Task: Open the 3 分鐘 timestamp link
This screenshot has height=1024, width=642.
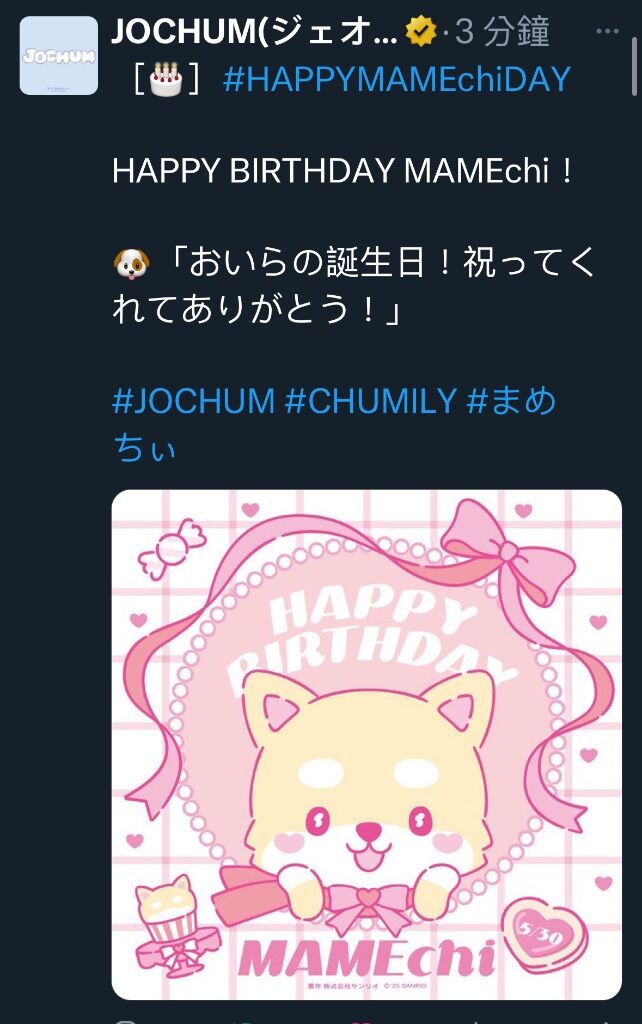Action: (502, 31)
